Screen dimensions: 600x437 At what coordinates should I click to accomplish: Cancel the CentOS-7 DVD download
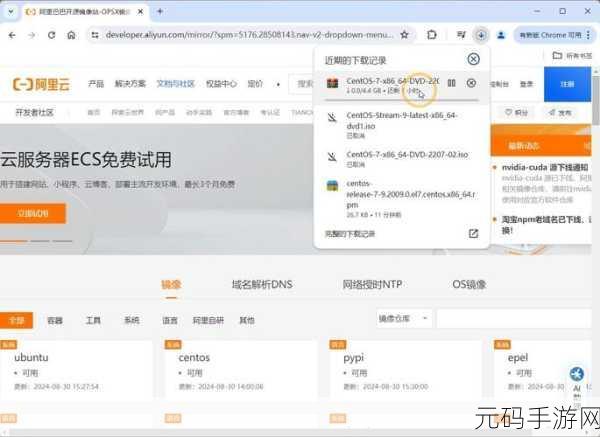point(471,83)
